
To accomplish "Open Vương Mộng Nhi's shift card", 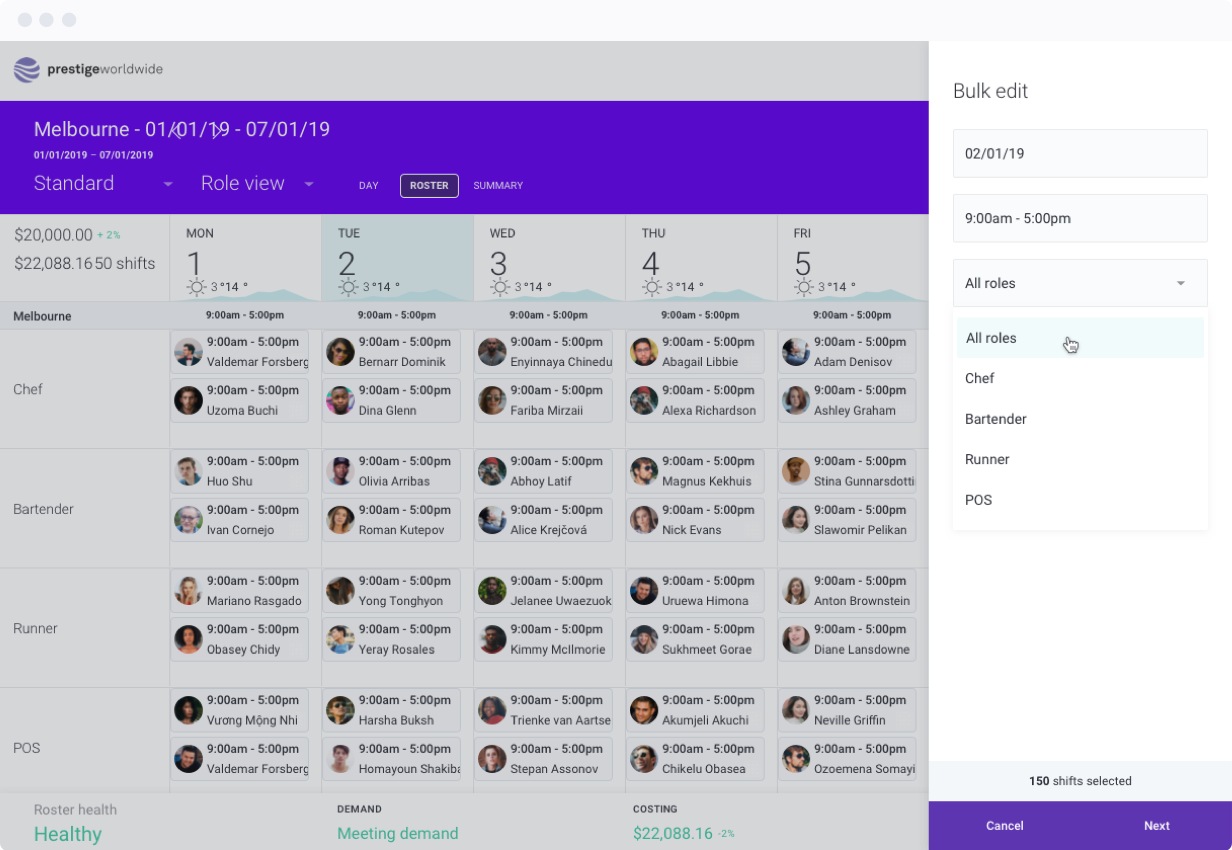I will [240, 711].
